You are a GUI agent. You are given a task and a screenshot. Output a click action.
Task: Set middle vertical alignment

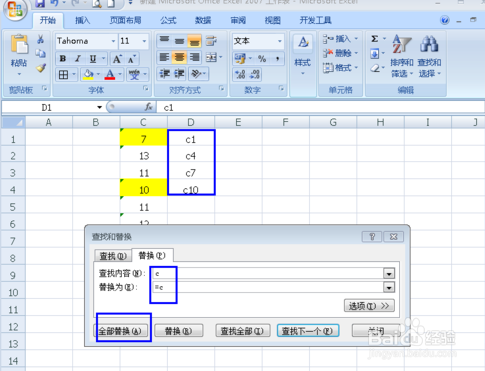click(179, 41)
